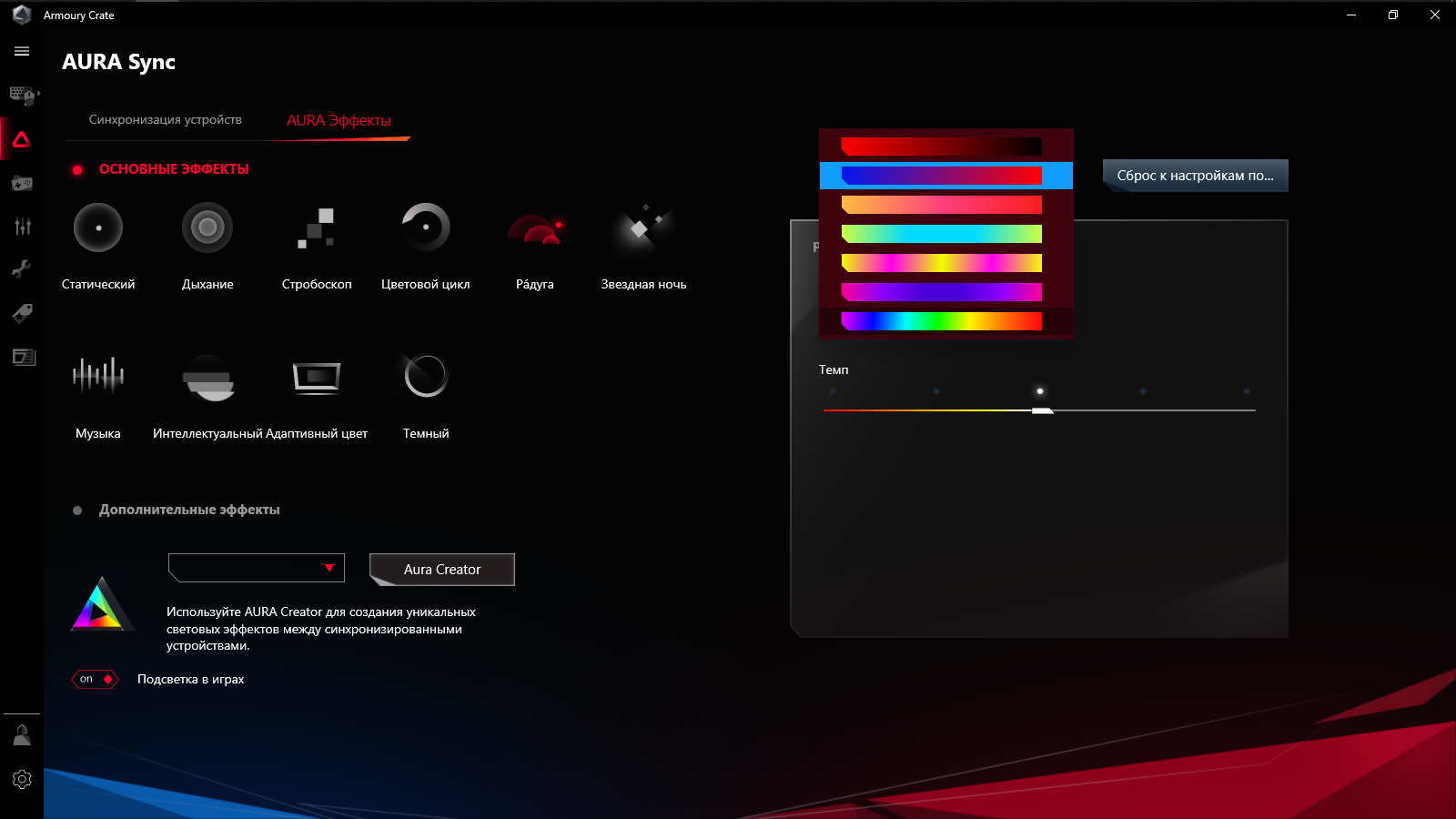
Task: Open the Game Library gamepad sidebar icon
Action: point(22,183)
